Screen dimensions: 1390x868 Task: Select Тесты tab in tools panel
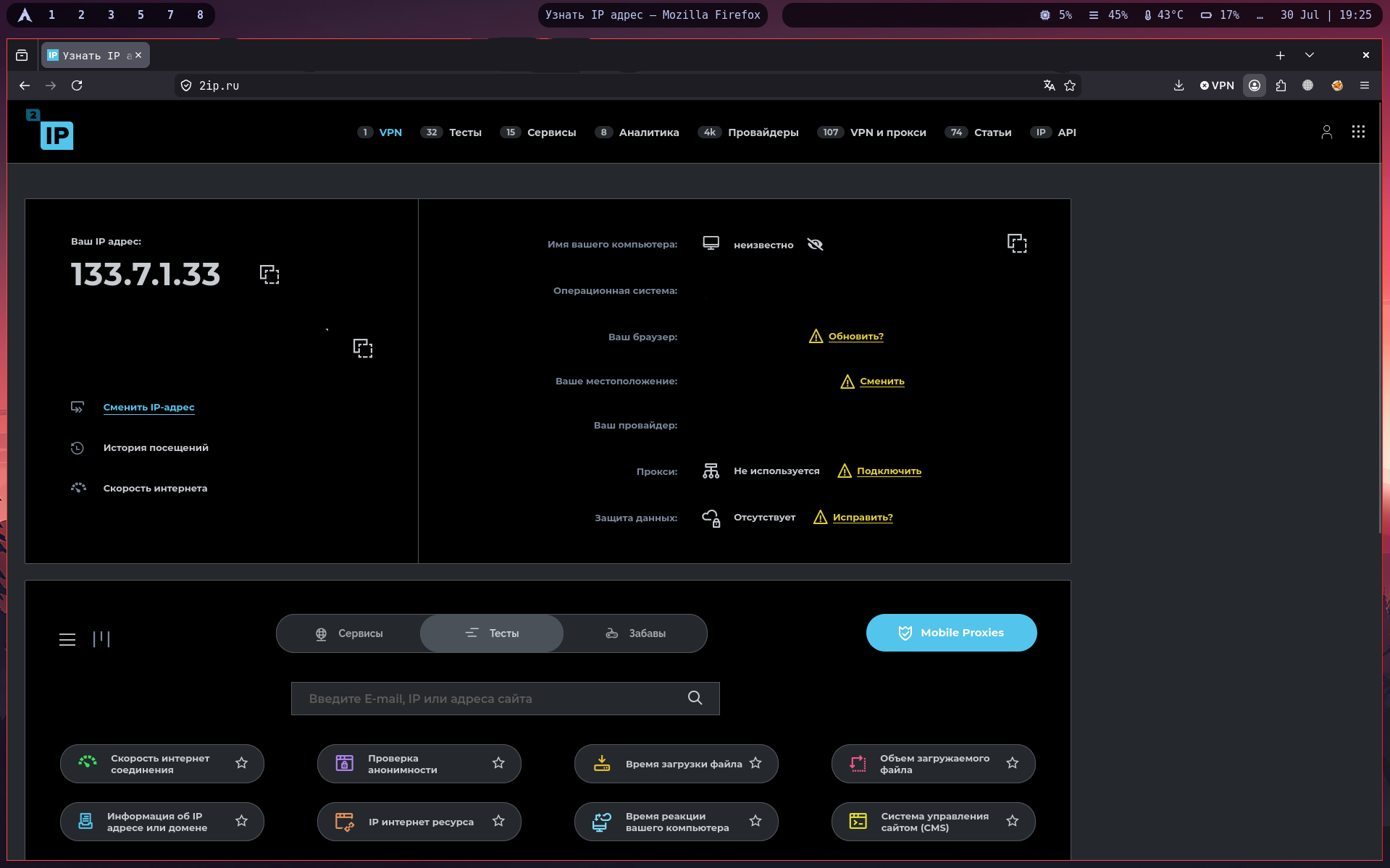[x=492, y=633]
